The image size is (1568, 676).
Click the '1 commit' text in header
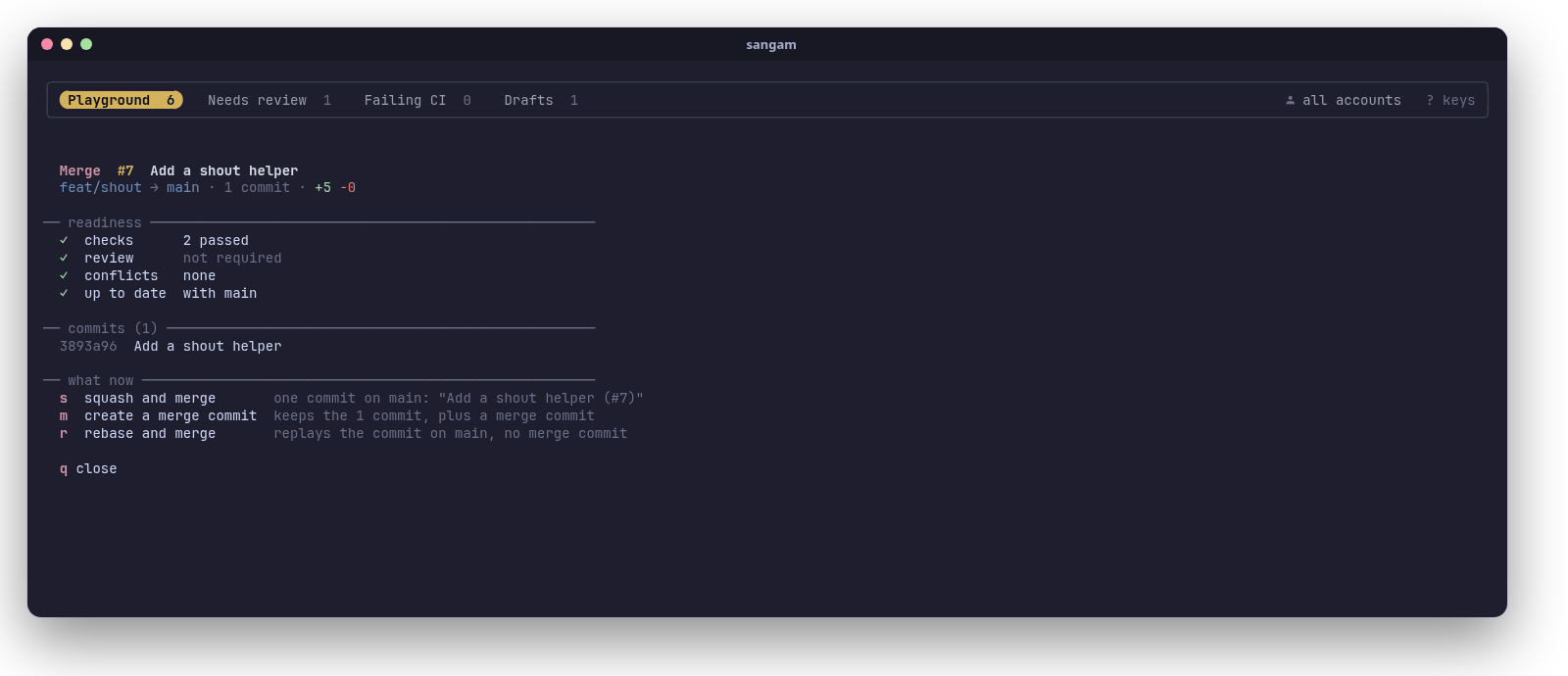point(257,188)
